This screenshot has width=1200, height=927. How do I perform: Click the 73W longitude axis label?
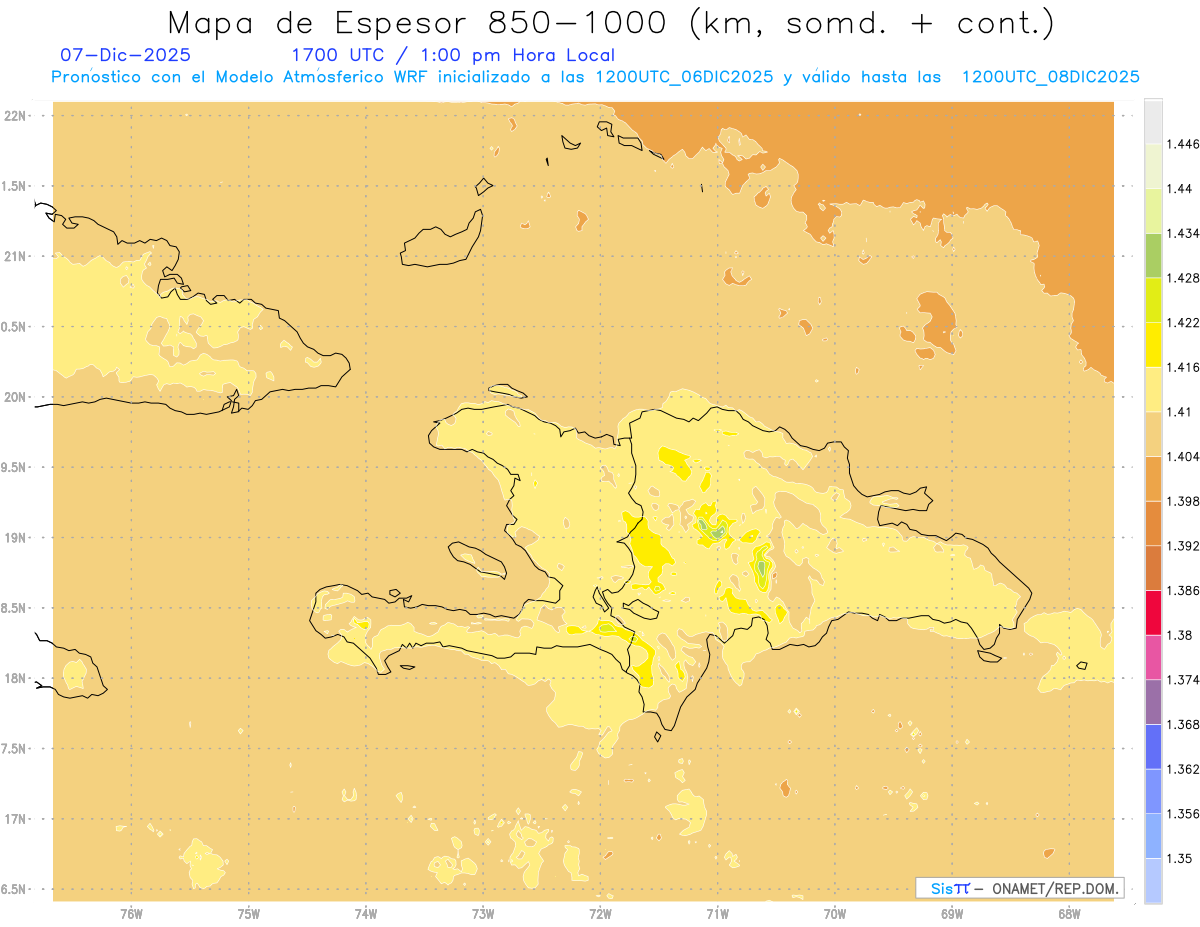pos(483,913)
